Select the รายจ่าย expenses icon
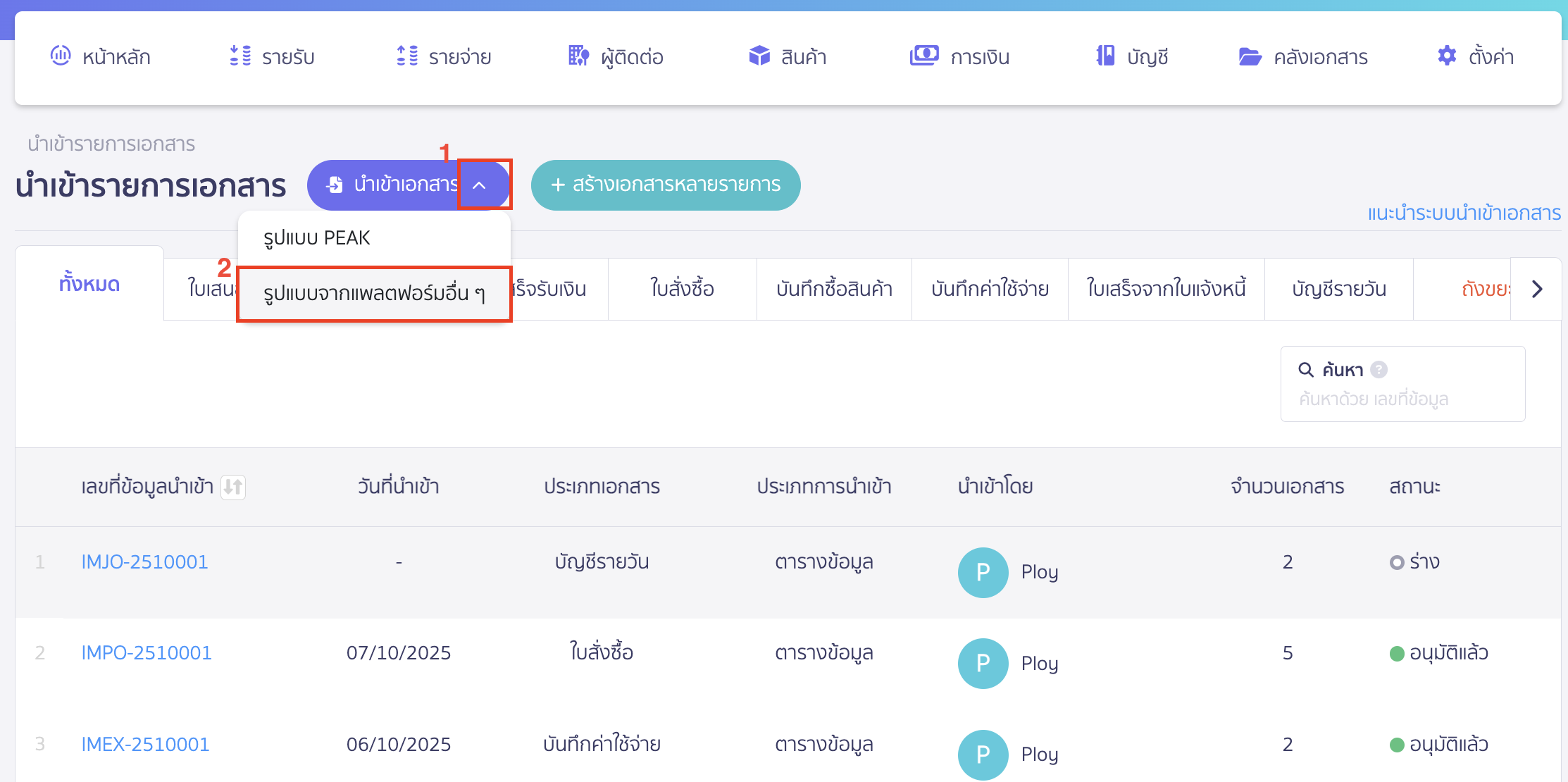 [x=406, y=56]
